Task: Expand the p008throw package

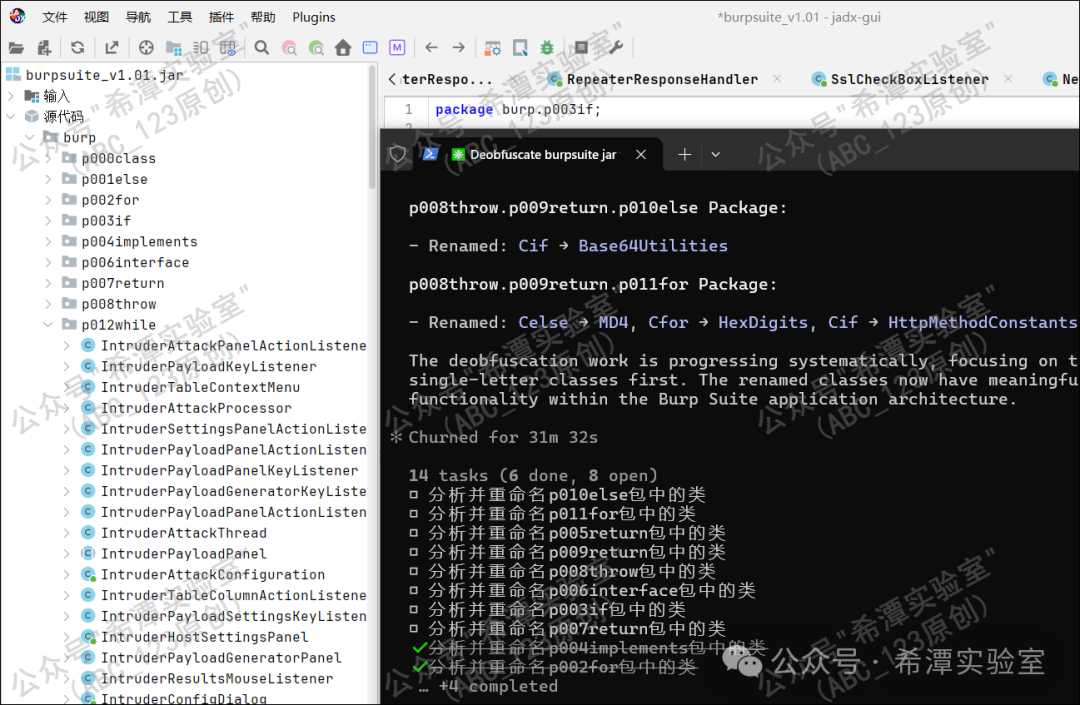Action: click(x=48, y=304)
